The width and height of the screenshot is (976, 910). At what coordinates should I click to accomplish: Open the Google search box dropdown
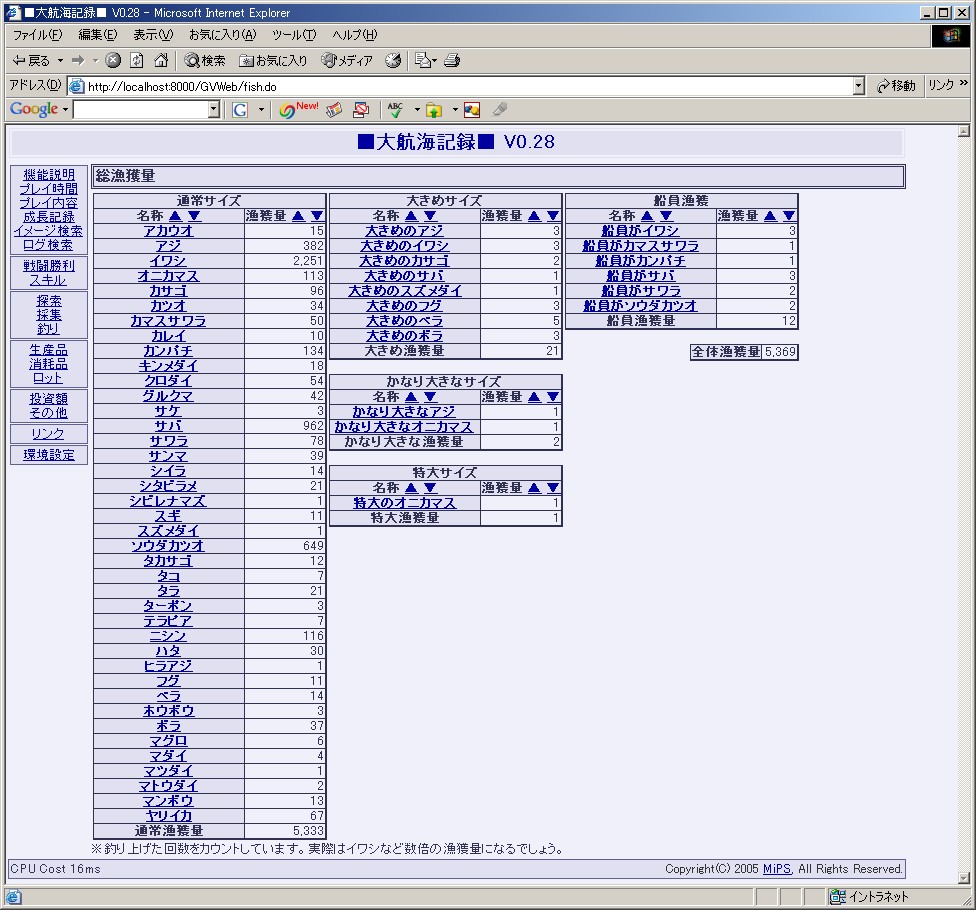pyautogui.click(x=214, y=110)
